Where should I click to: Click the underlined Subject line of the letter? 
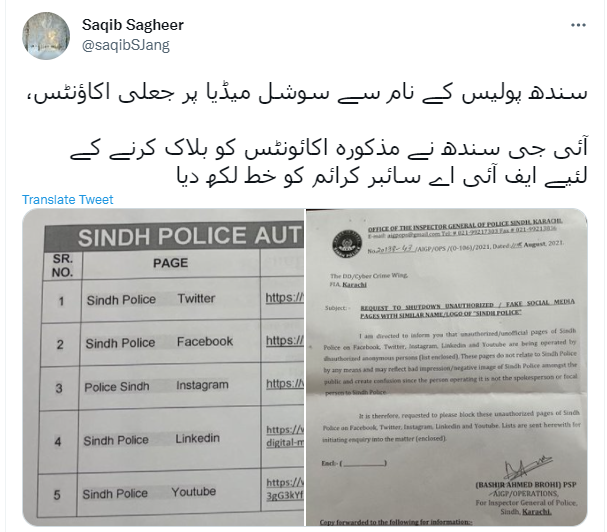(467, 309)
